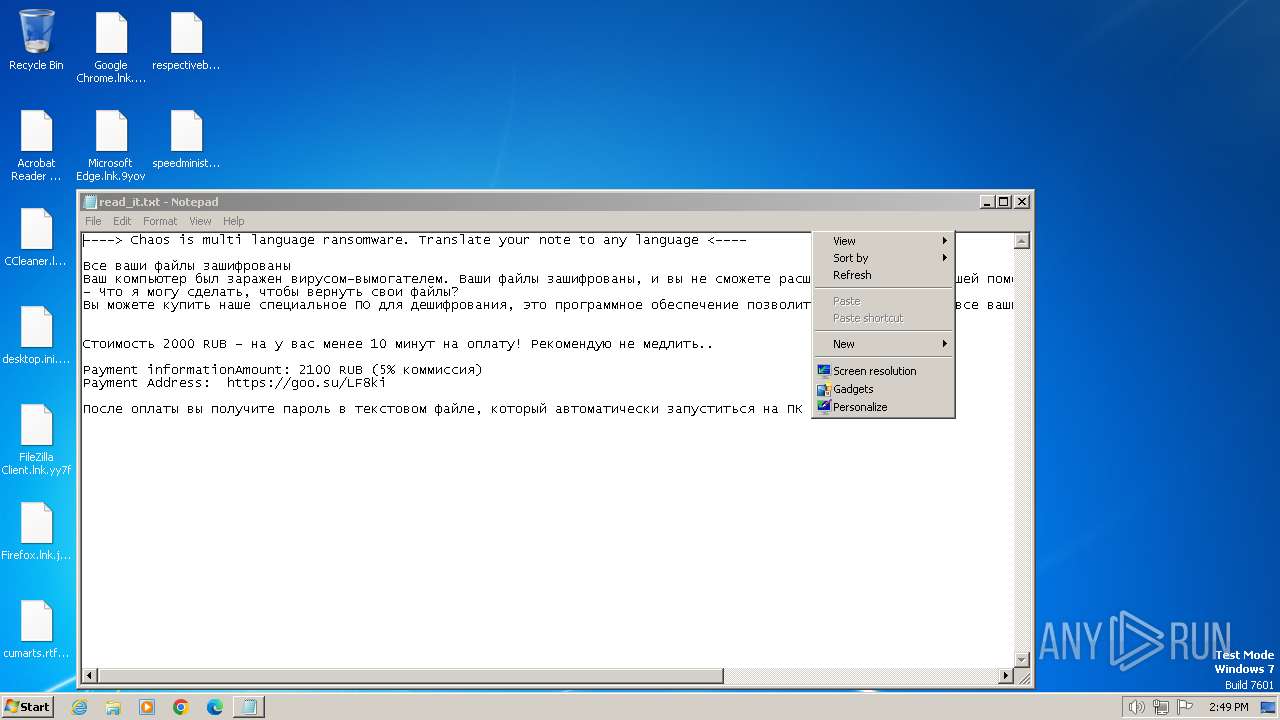Open the network status tray icon
Viewport: 1280px width, 720px height.
(x=1161, y=707)
